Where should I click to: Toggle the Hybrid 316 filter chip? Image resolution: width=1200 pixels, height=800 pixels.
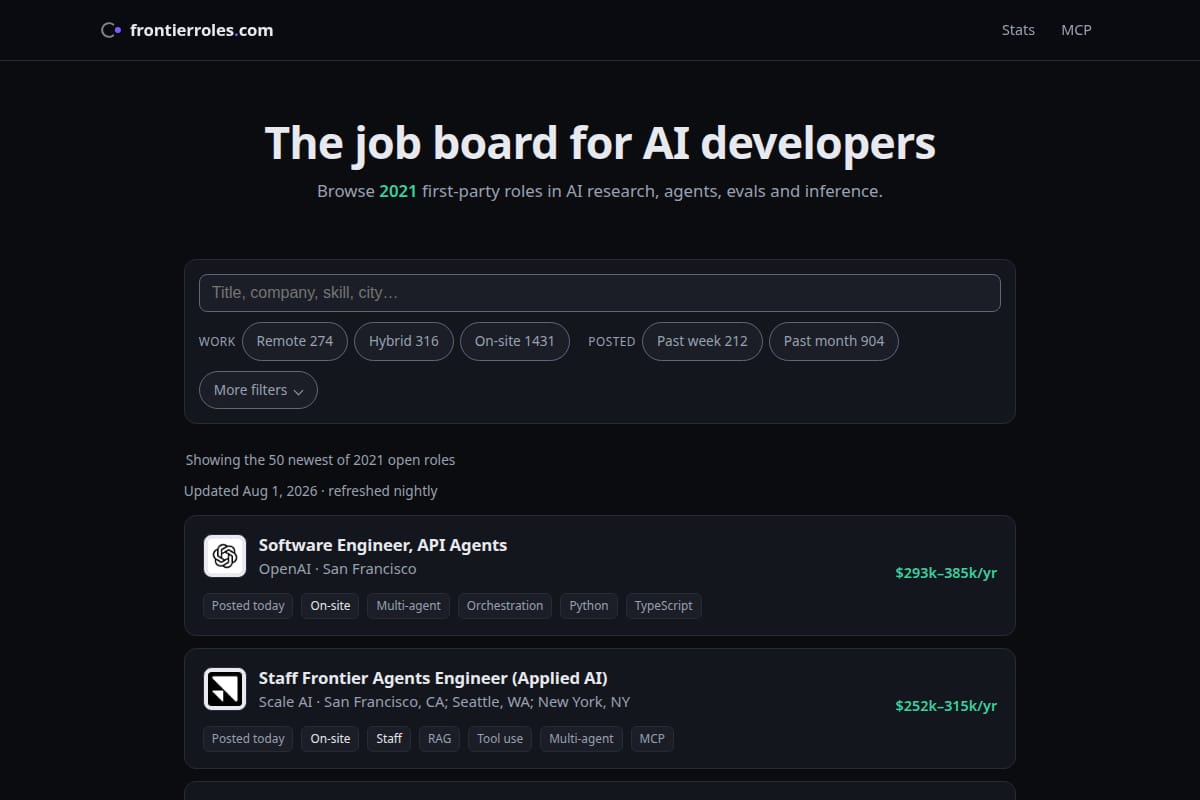(x=404, y=341)
